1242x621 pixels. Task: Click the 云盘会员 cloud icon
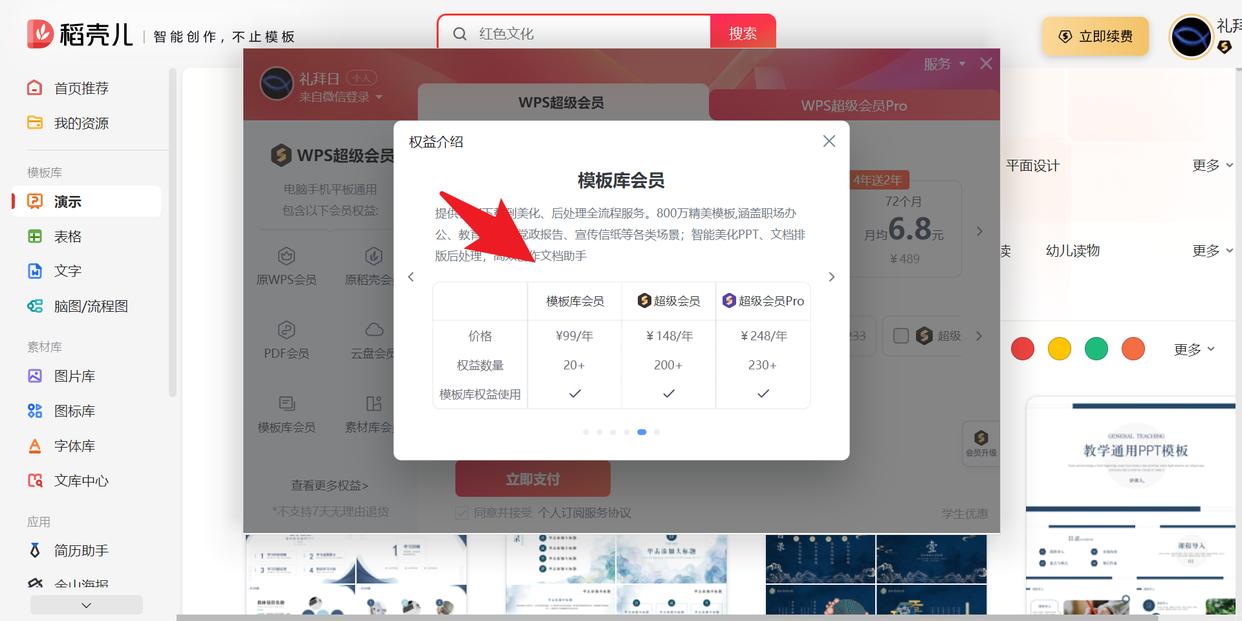[x=373, y=329]
